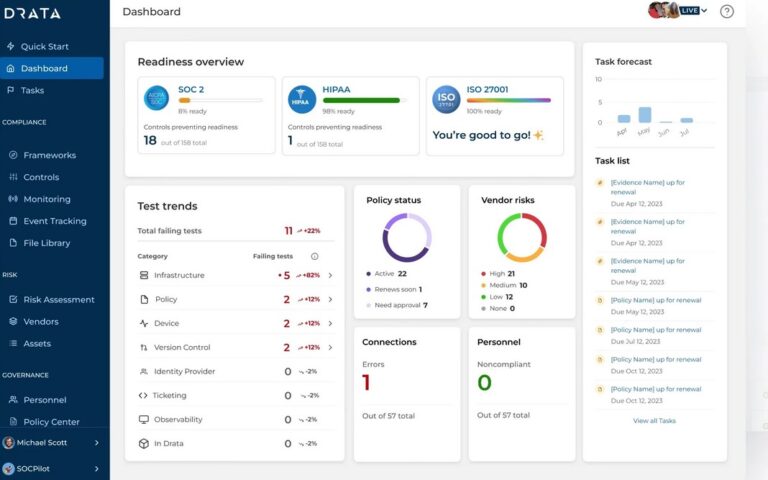The height and width of the screenshot is (480, 768).
Task: Expand the Michael Scott account menu
Action: click(97, 442)
